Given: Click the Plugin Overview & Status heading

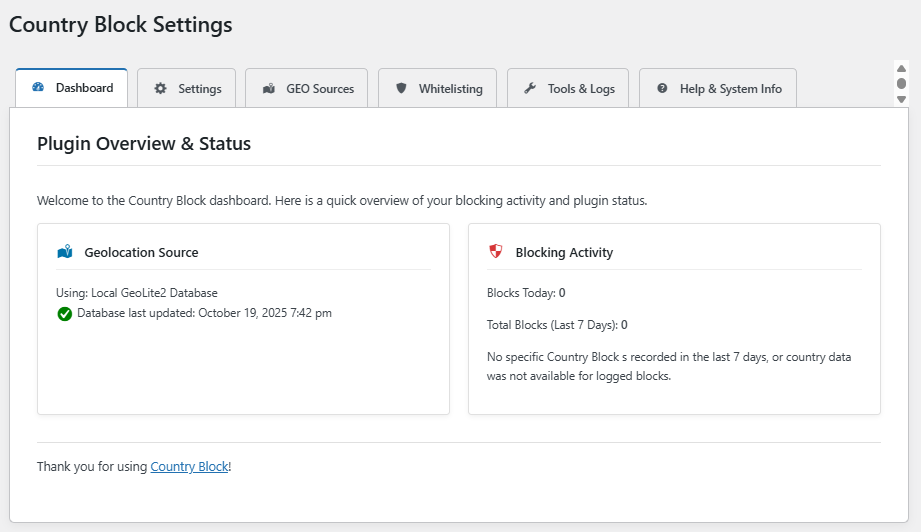Looking at the screenshot, I should (x=144, y=143).
